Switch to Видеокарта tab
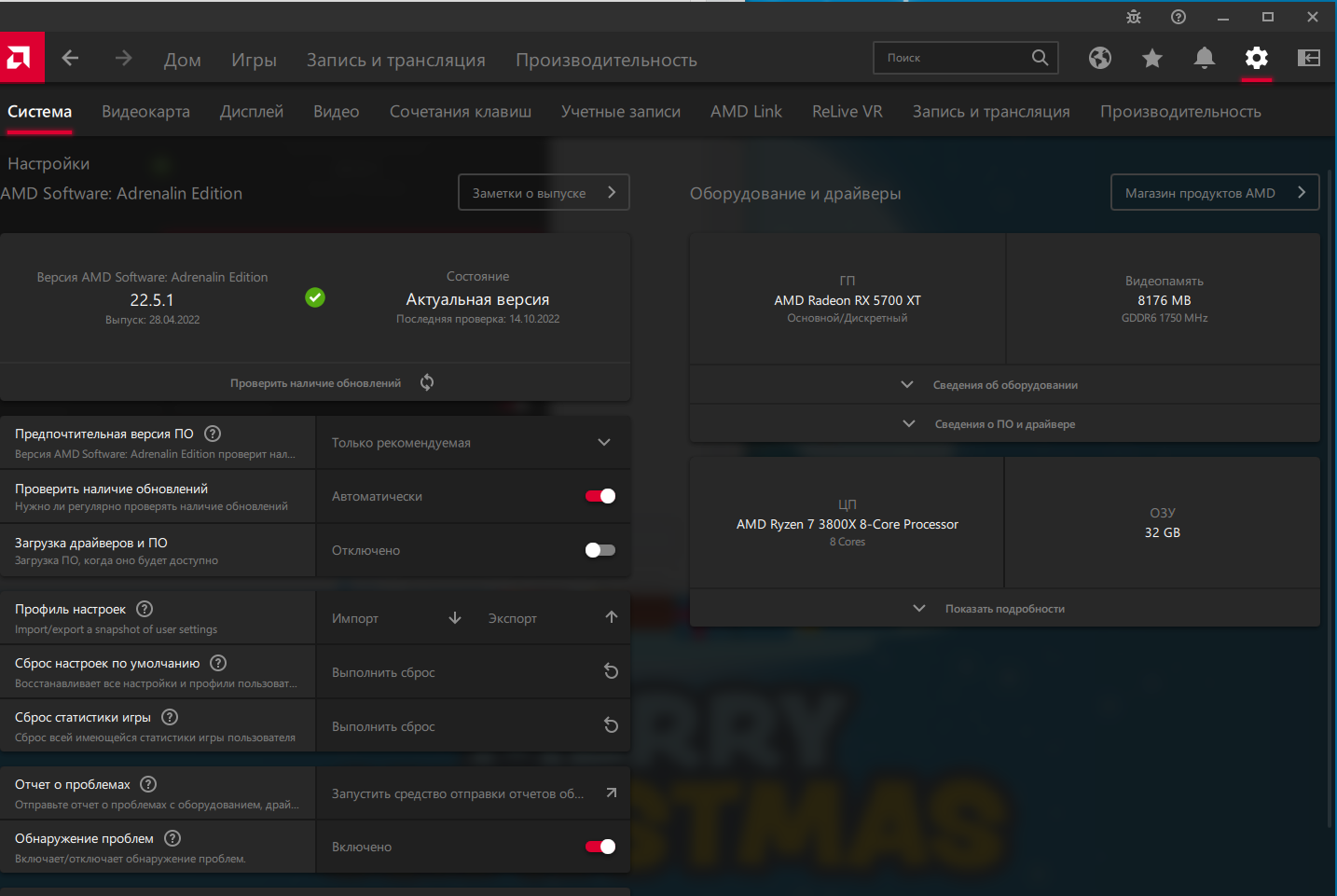The width and height of the screenshot is (1337, 896). 145,111
